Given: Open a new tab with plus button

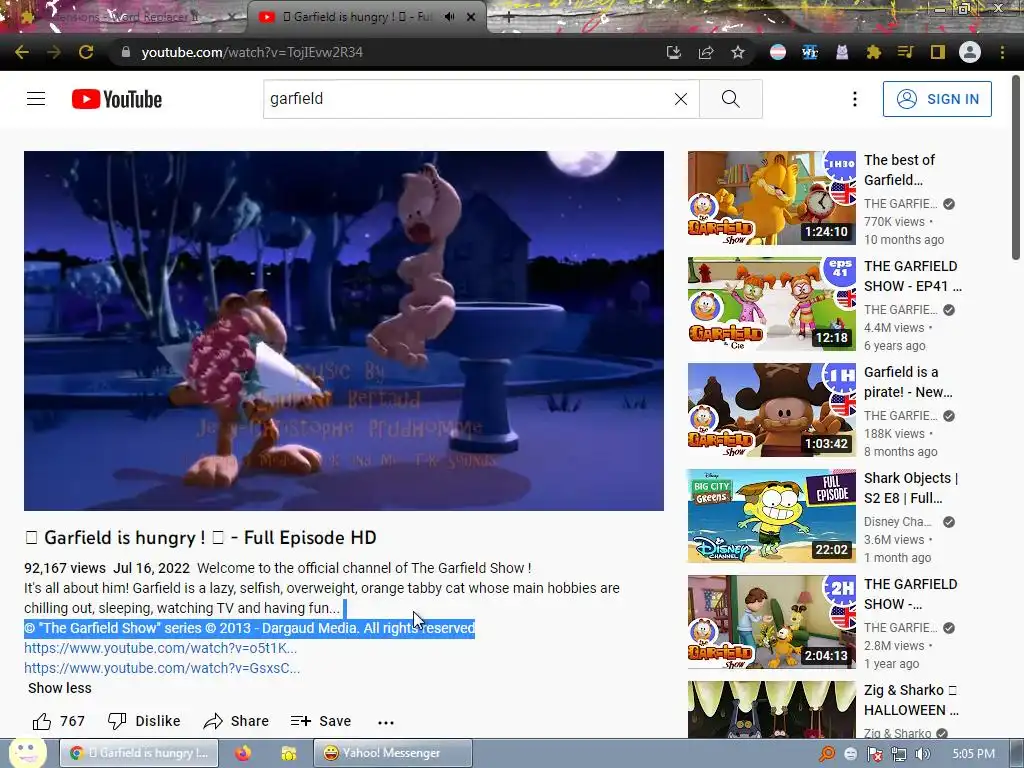Looking at the screenshot, I should pyautogui.click(x=508, y=17).
